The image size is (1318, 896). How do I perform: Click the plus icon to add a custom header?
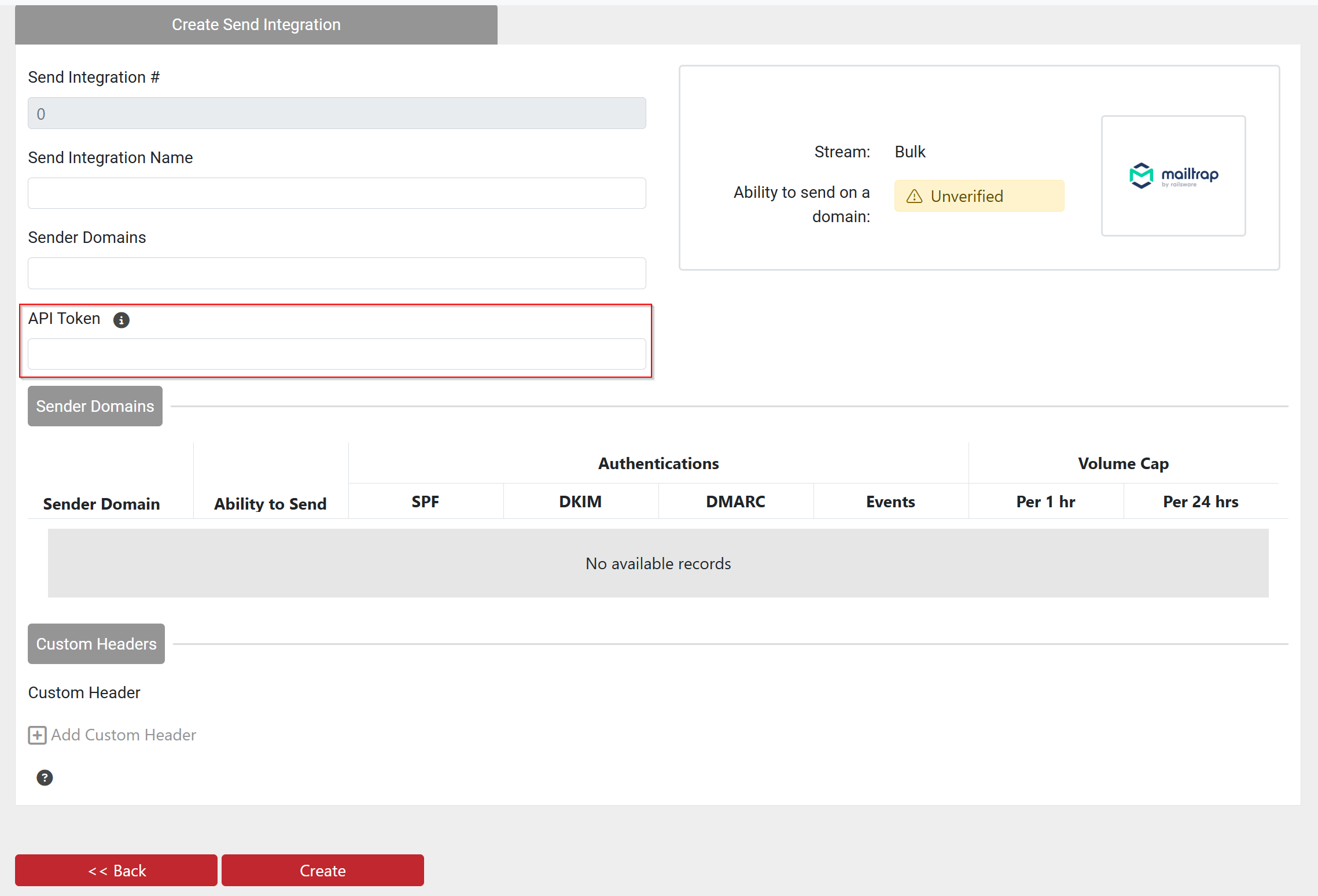[x=37, y=735]
